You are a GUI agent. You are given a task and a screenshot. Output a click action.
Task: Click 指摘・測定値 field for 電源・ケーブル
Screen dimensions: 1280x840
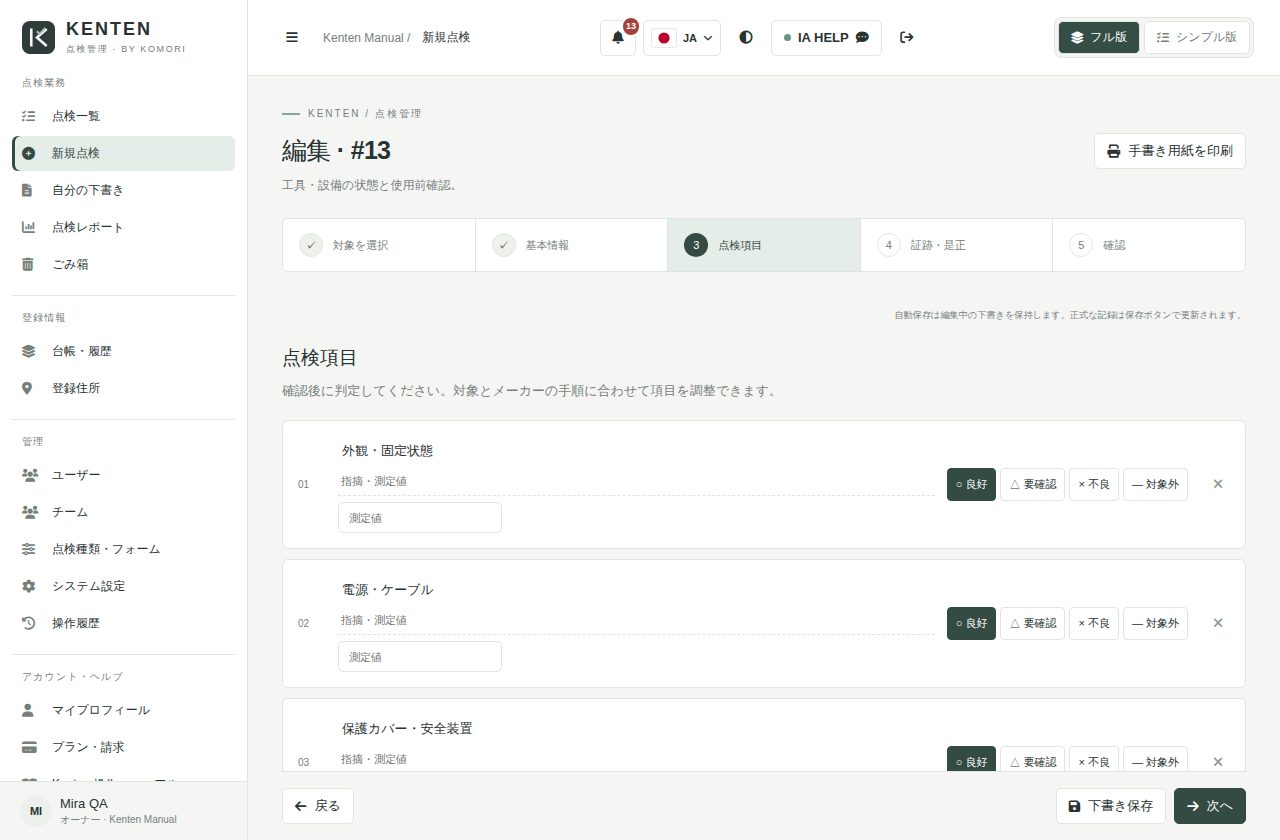pos(636,621)
